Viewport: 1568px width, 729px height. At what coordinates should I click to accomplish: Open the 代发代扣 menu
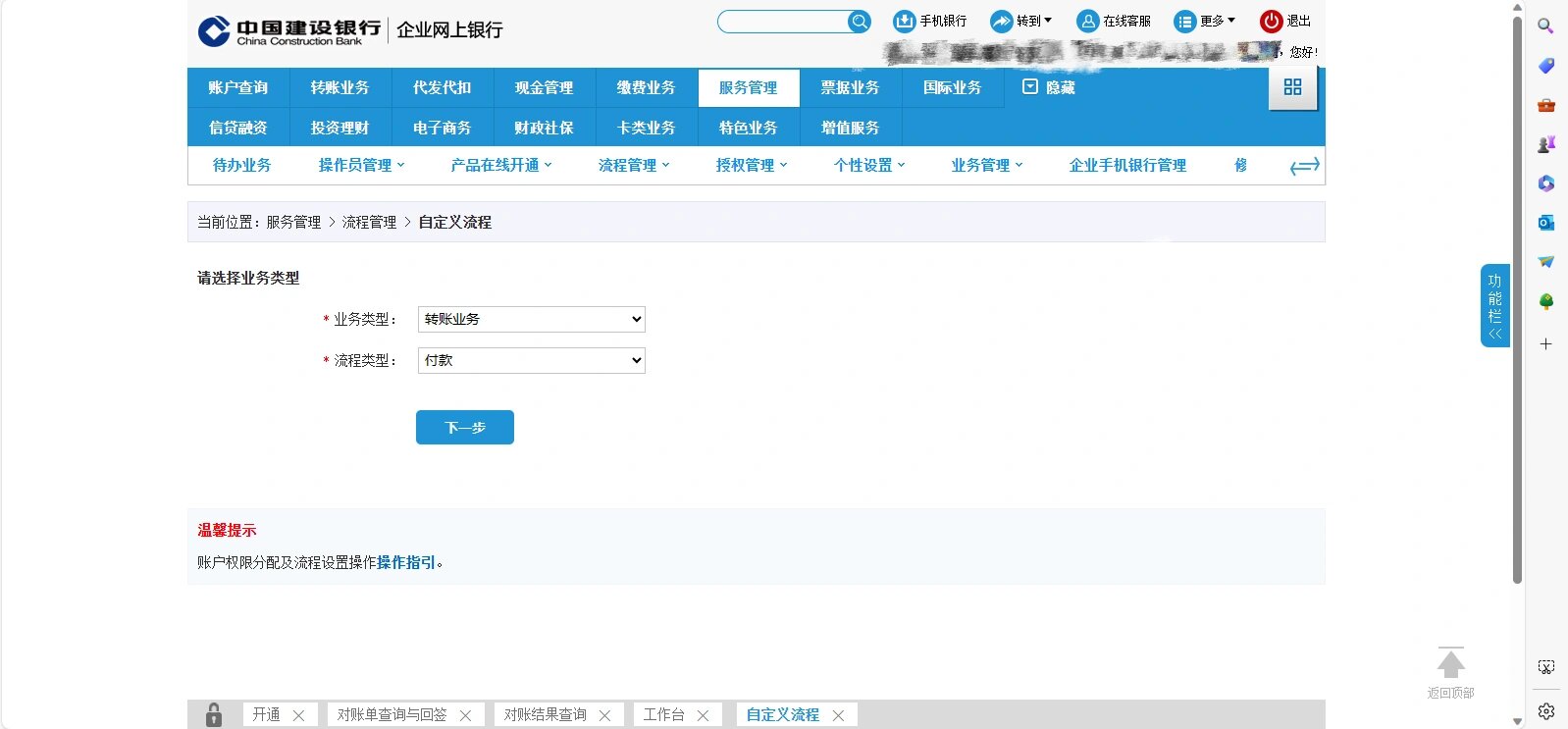coord(443,87)
